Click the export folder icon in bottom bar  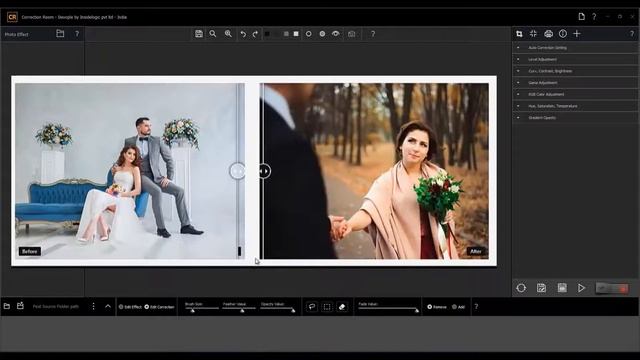tap(20, 306)
